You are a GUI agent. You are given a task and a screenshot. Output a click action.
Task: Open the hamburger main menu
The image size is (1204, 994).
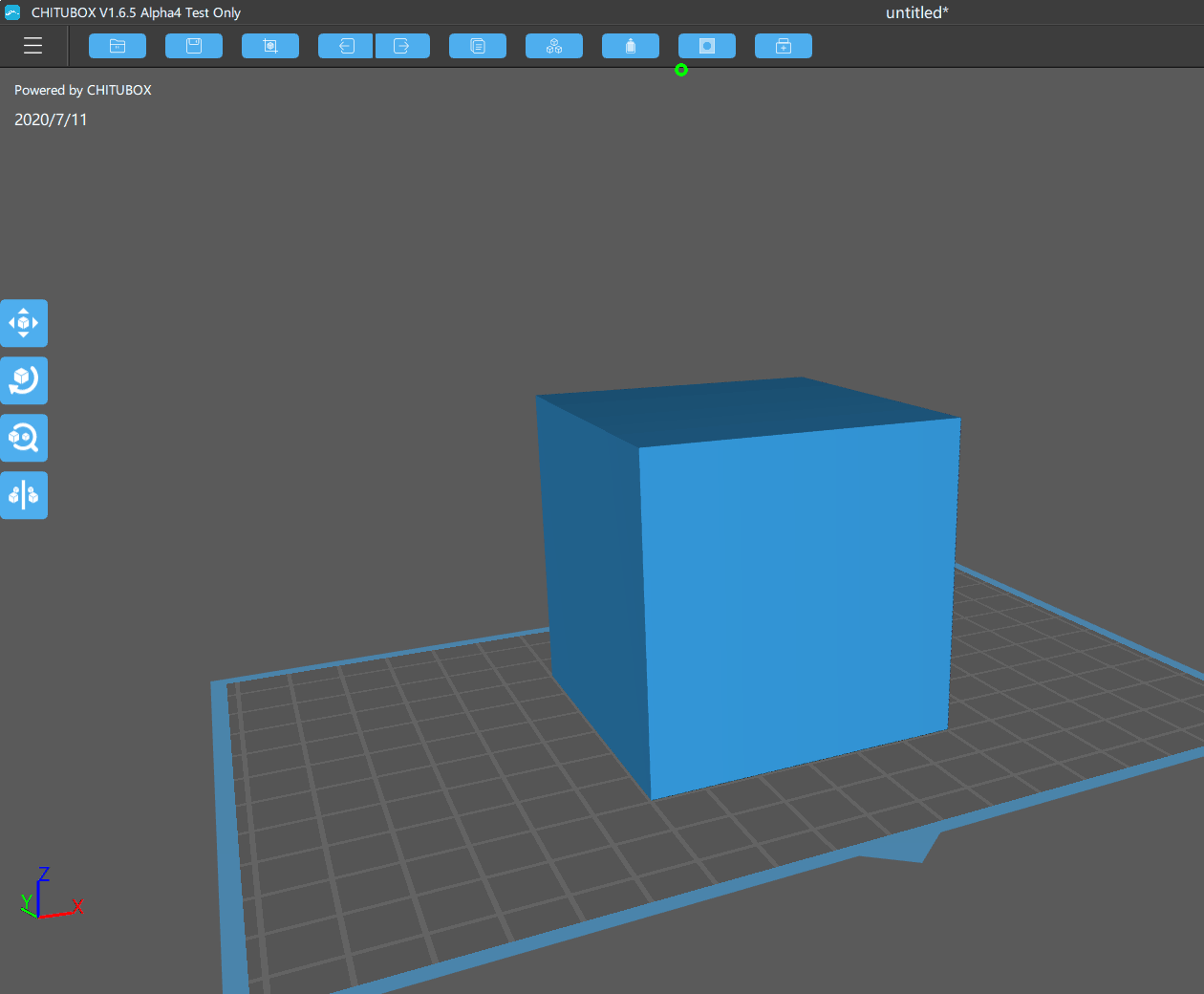[x=32, y=45]
